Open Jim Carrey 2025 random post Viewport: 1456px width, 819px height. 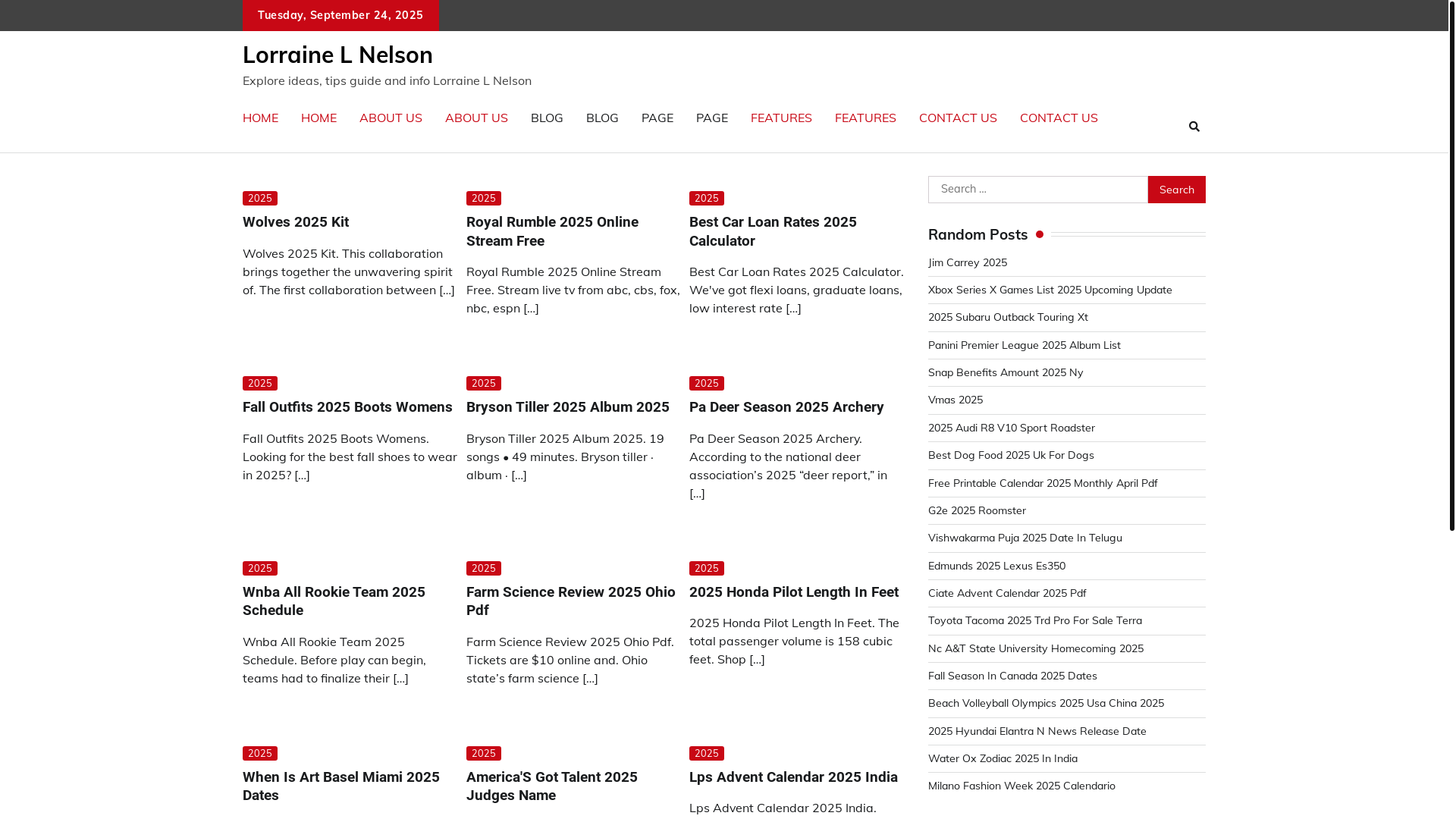968,263
